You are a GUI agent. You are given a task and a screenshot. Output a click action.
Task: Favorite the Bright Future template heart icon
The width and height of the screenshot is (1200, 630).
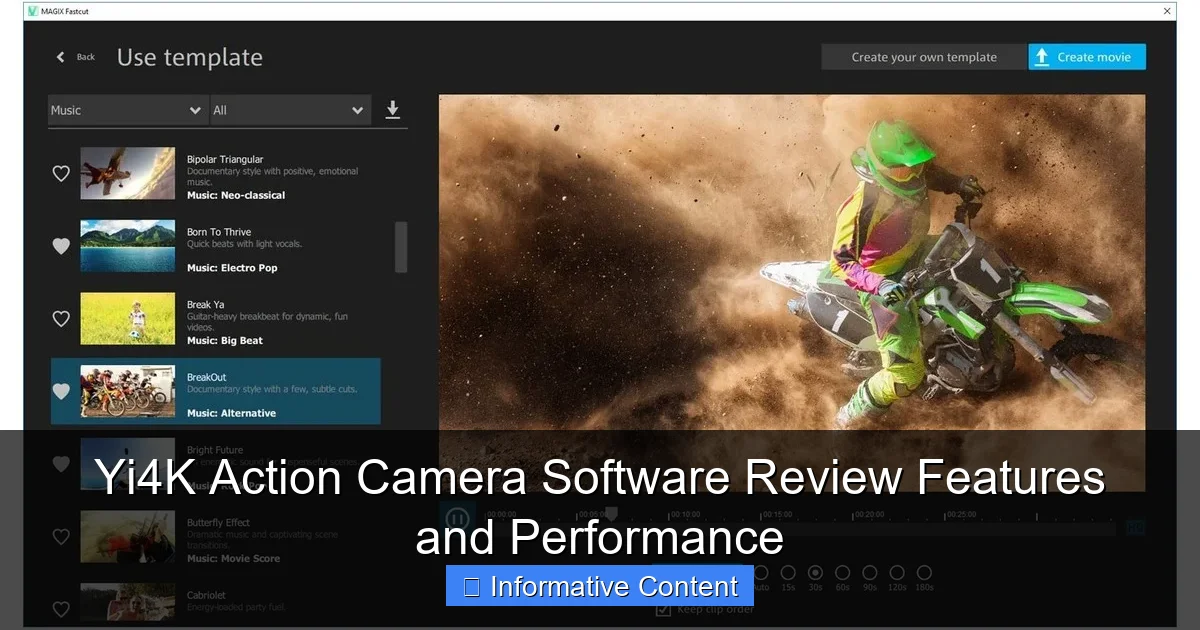(x=60, y=463)
